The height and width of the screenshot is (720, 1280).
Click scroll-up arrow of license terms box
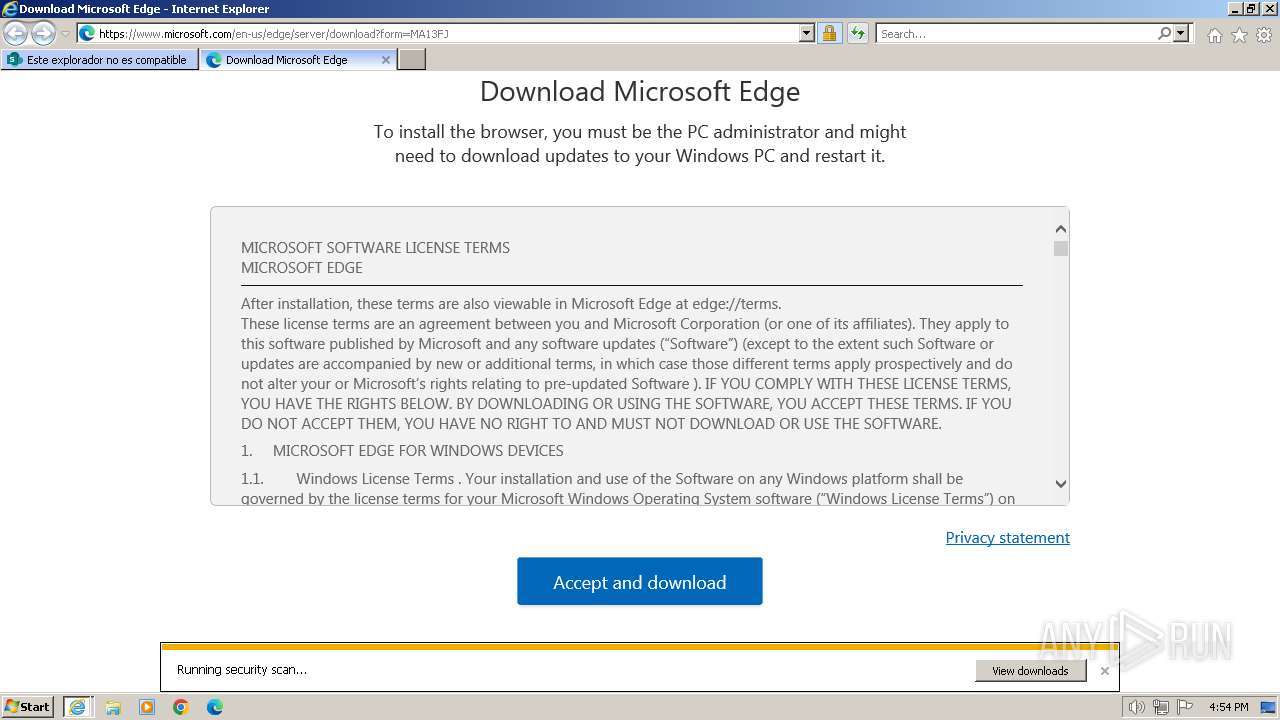1061,229
